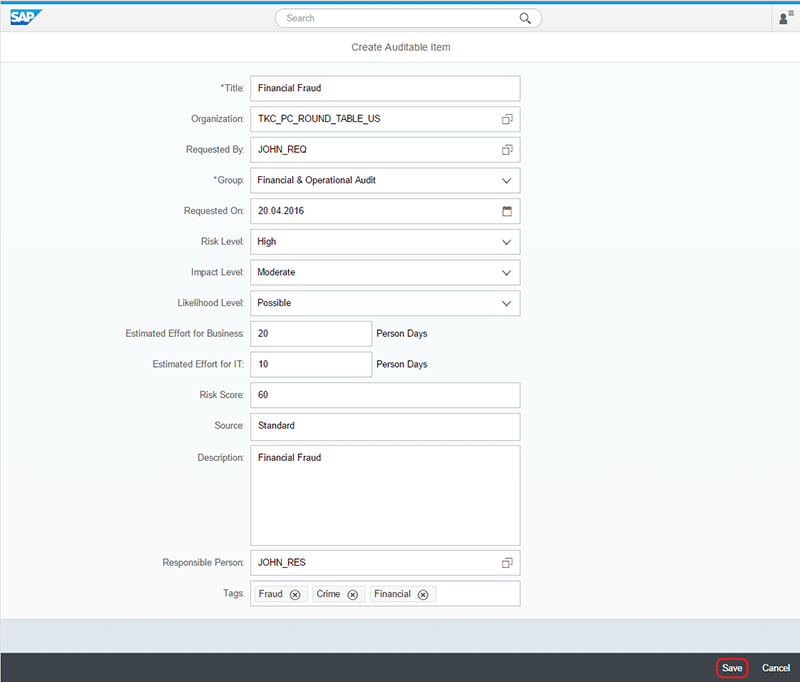Click the SAP logo
Screen dimensions: 800x682
25,17
